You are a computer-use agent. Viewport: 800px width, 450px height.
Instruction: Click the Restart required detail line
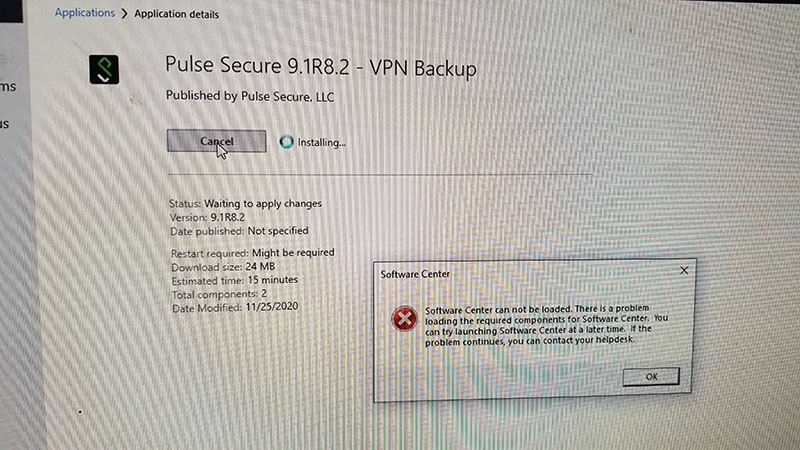[253, 253]
